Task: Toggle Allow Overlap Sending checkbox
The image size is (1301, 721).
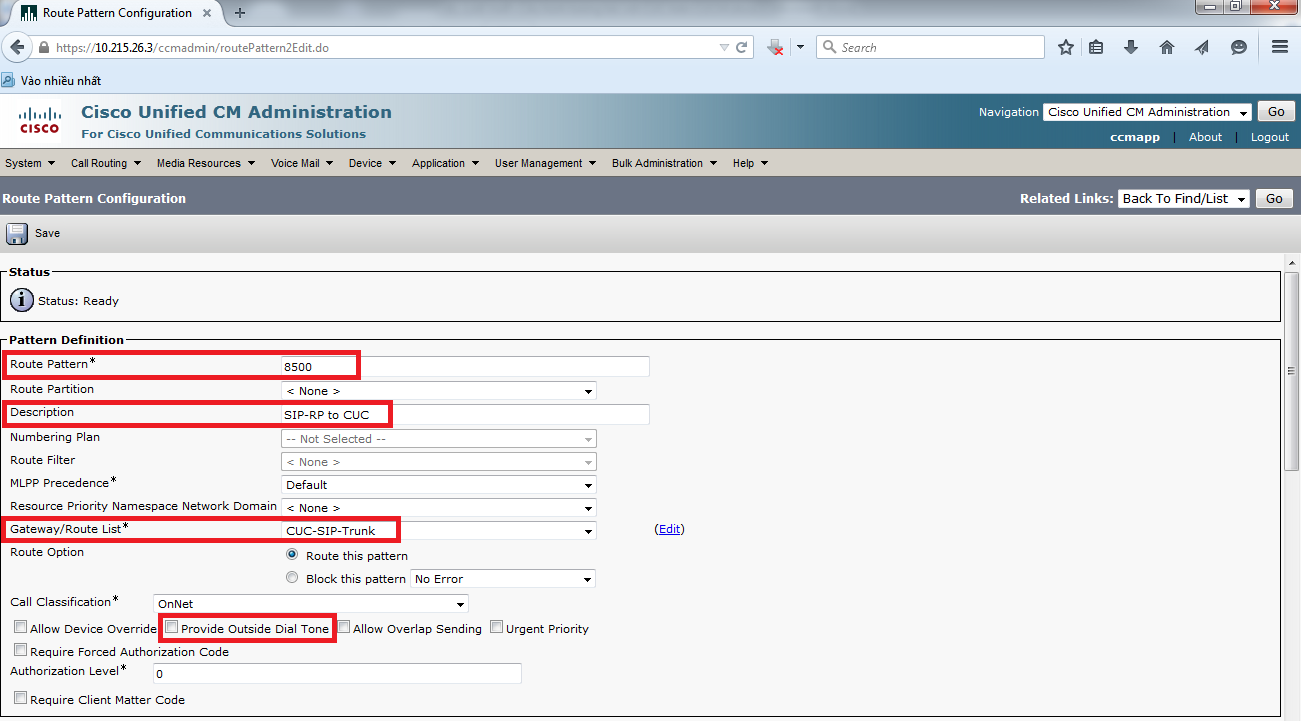Action: [343, 628]
